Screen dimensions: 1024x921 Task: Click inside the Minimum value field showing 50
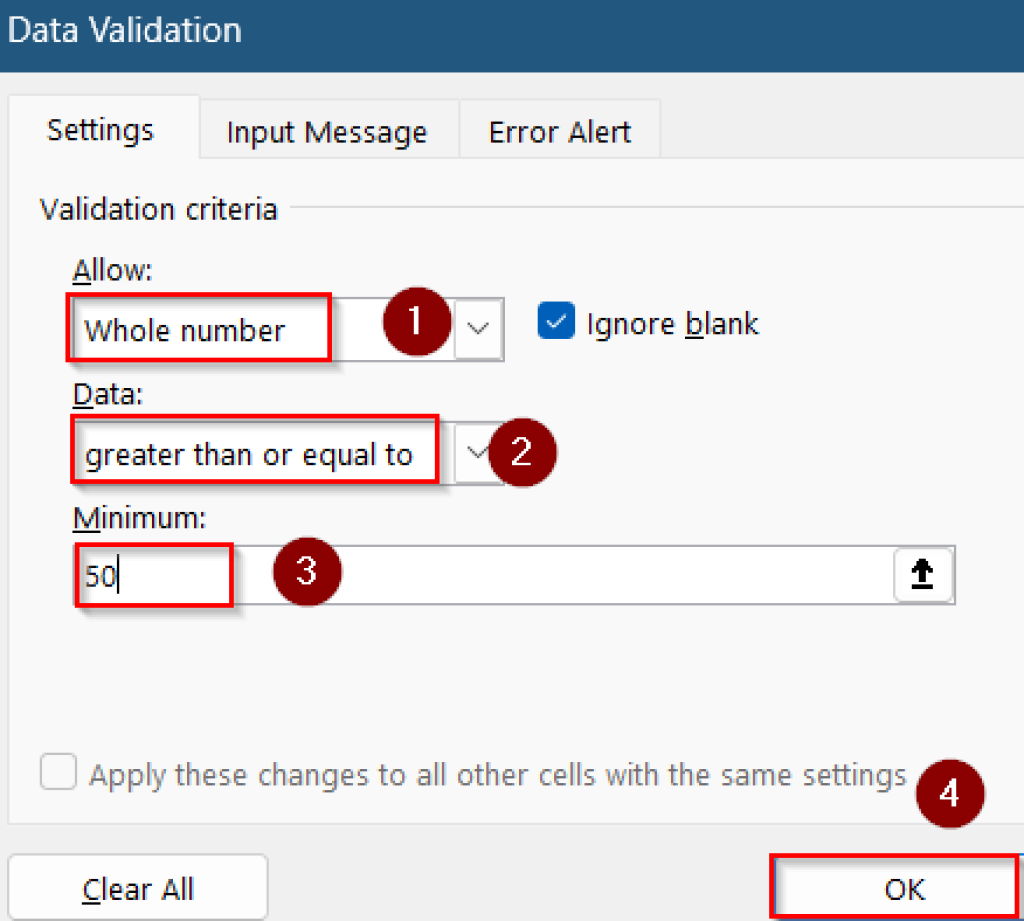click(150, 575)
